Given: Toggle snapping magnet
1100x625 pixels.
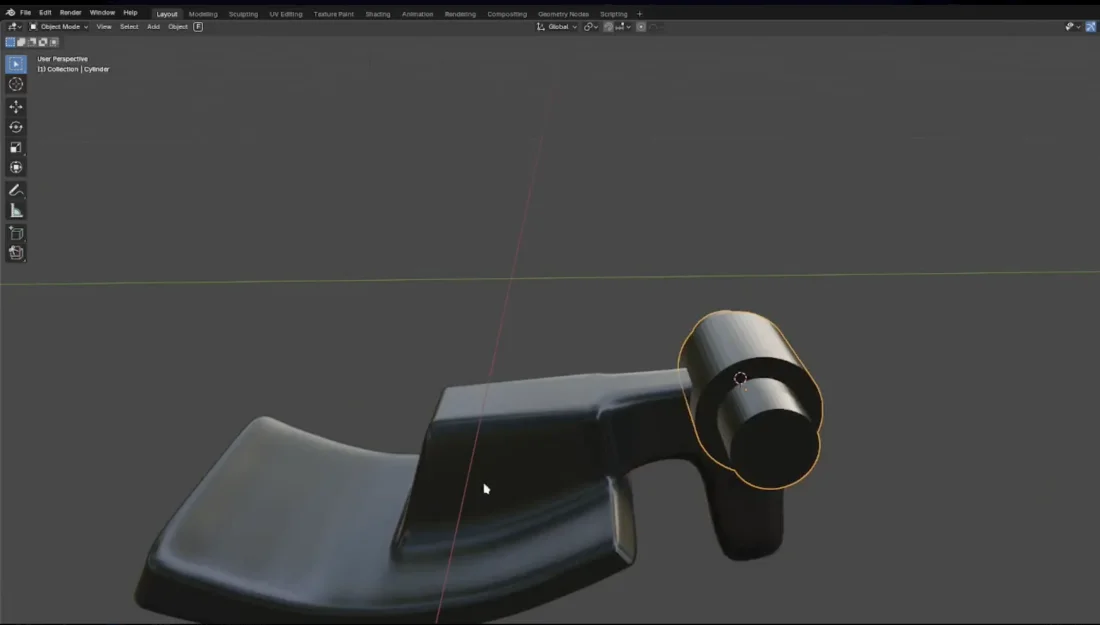Looking at the screenshot, I should click(x=608, y=27).
